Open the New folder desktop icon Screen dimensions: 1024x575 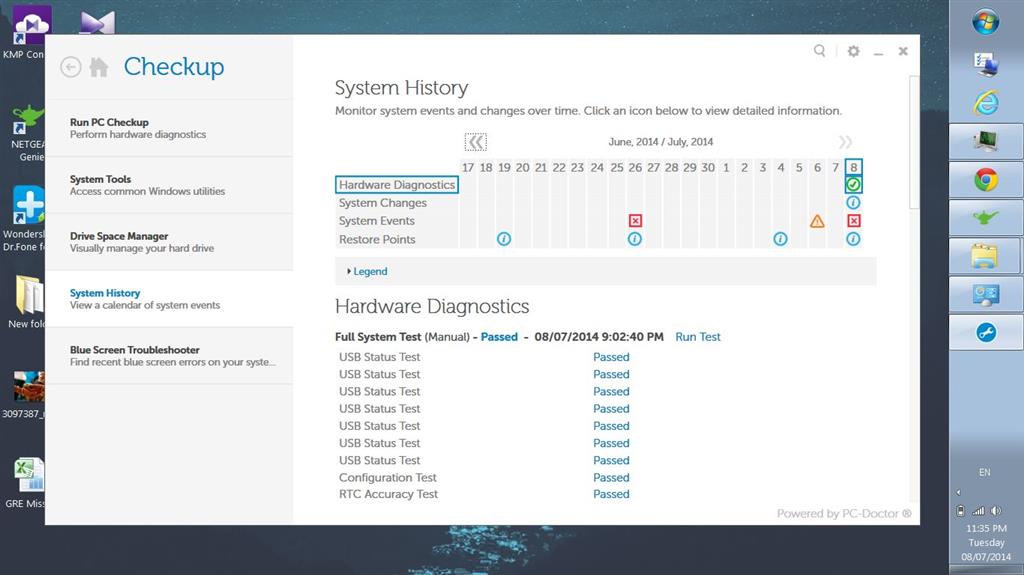click(x=27, y=301)
